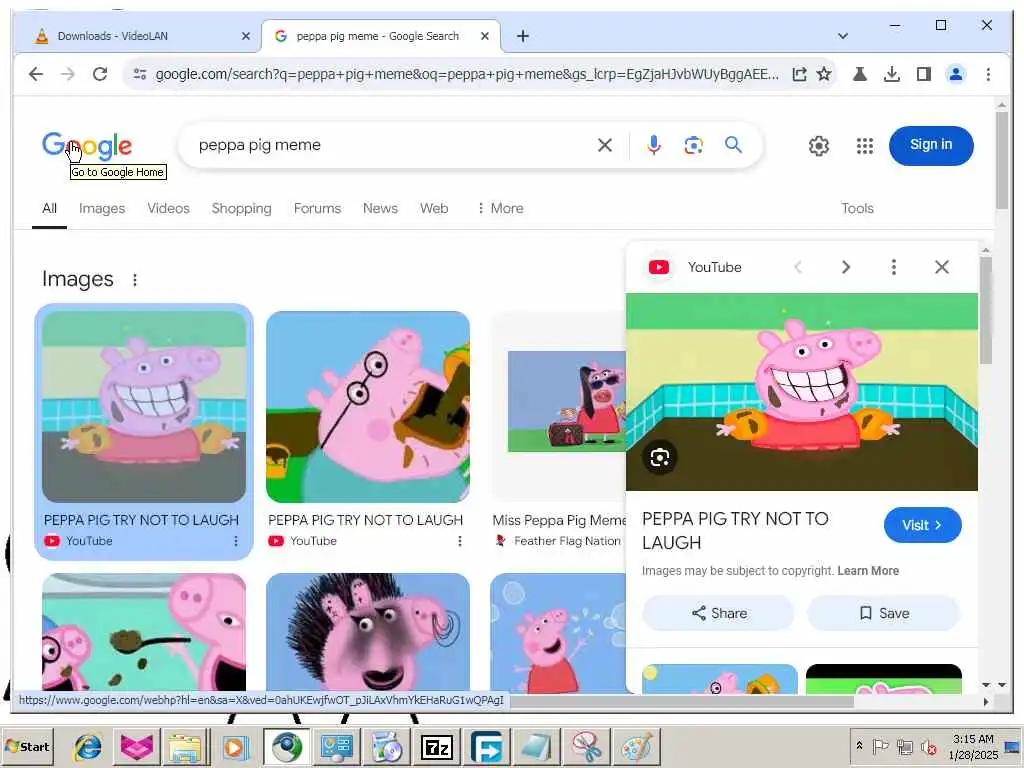Share the previewed image
The width and height of the screenshot is (1024, 768).
click(x=718, y=613)
